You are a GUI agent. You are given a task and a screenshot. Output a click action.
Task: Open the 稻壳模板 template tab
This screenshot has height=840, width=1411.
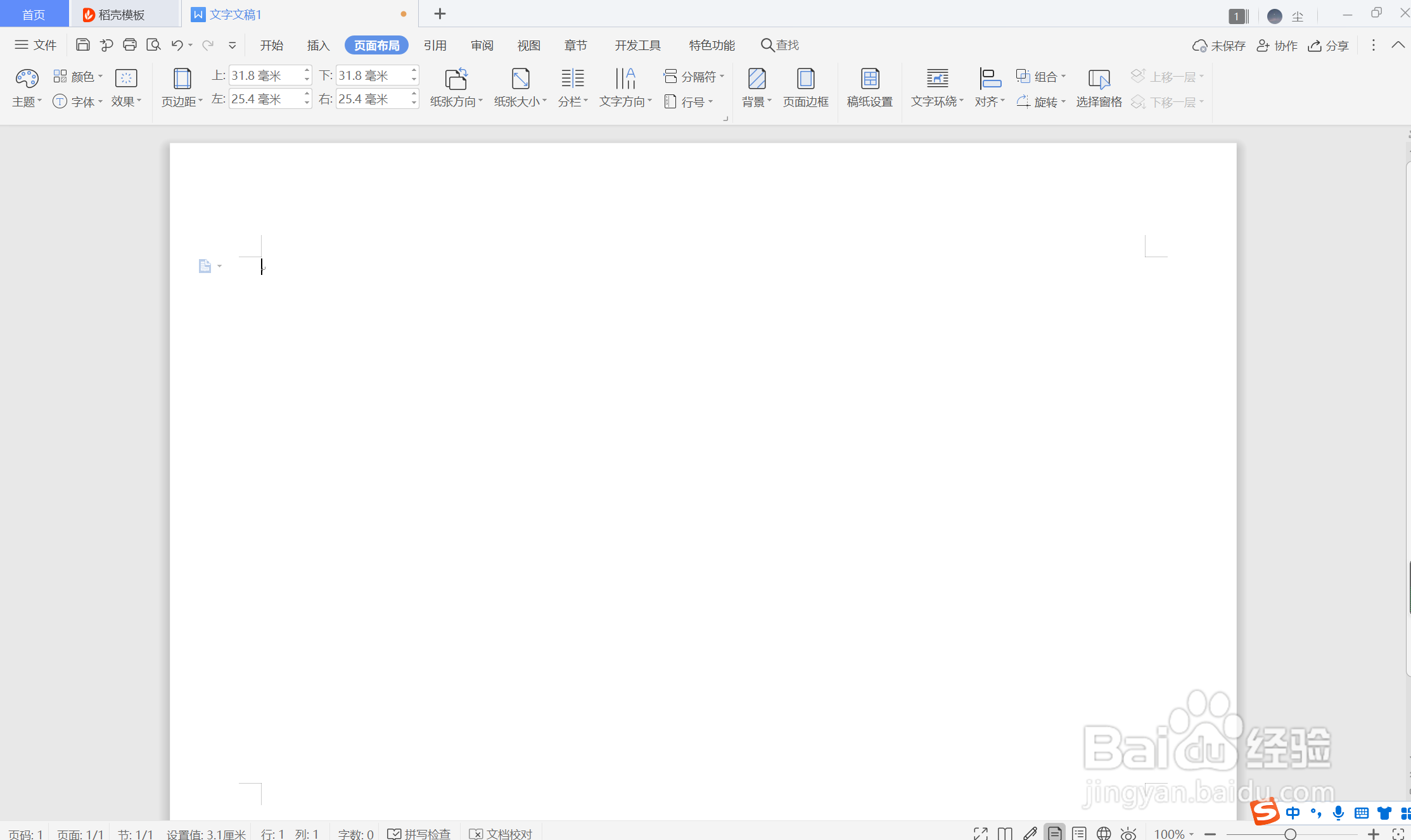[x=124, y=14]
